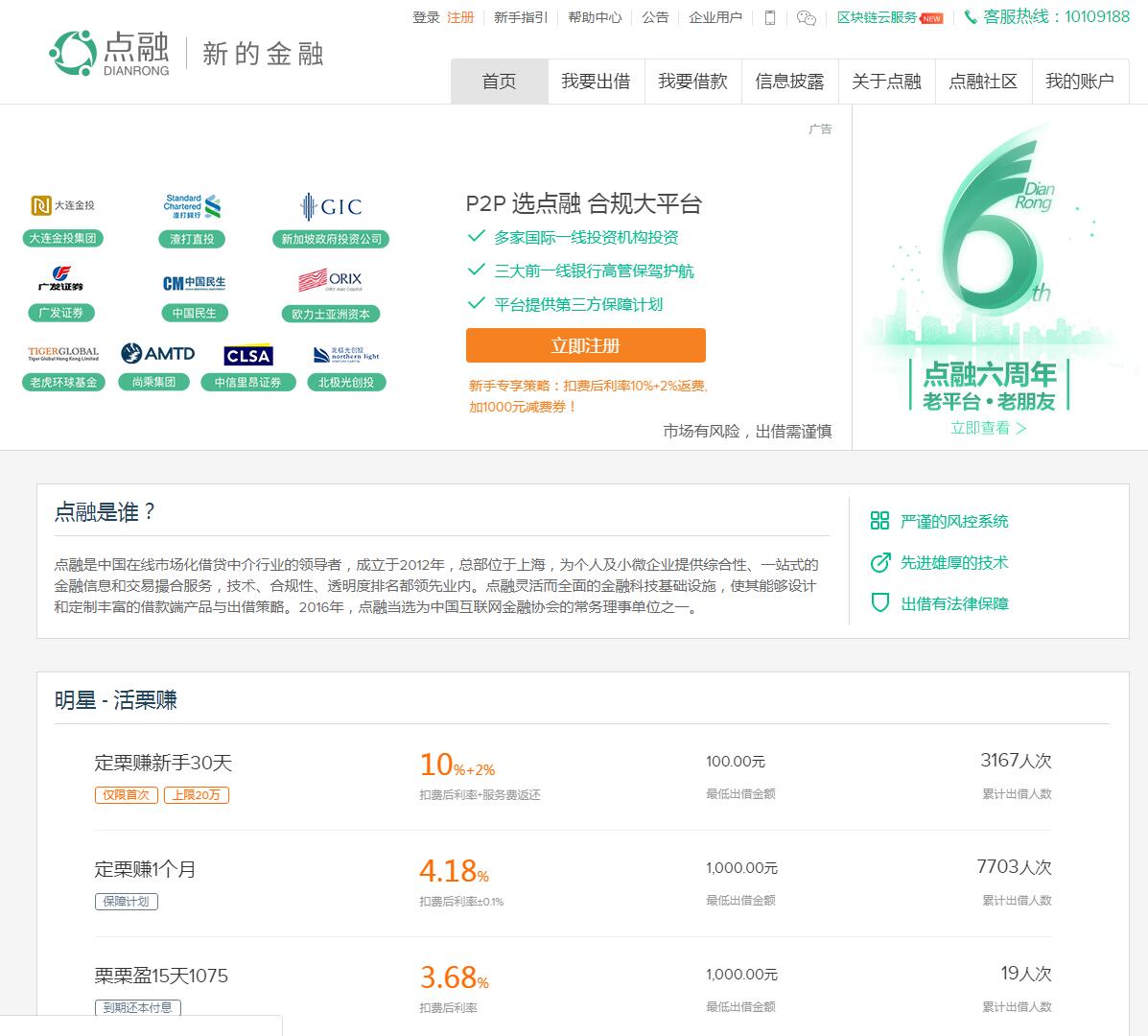Screen dimensions: 1148x1036
Task: Click the 老虎环球基金 green tag
Action: click(x=63, y=382)
